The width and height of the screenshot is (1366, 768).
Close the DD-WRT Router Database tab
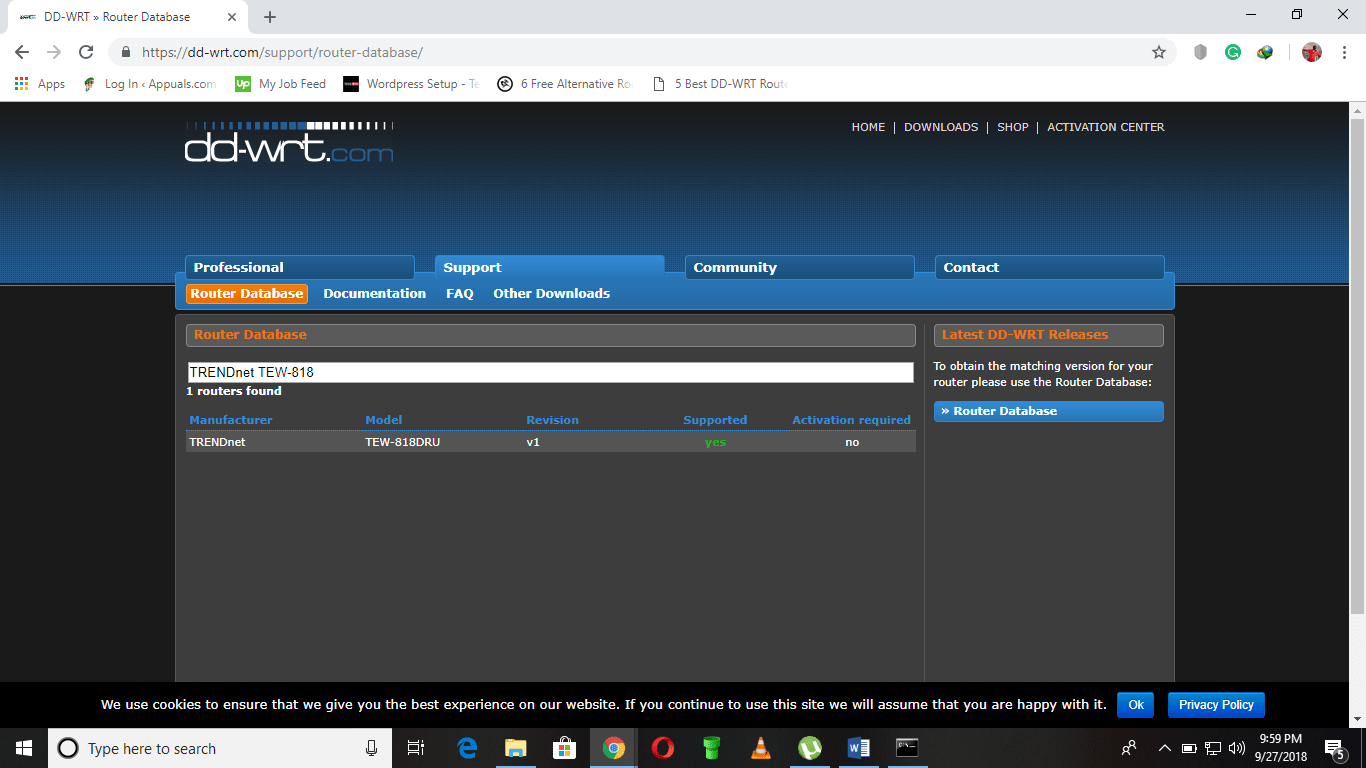pos(232,17)
